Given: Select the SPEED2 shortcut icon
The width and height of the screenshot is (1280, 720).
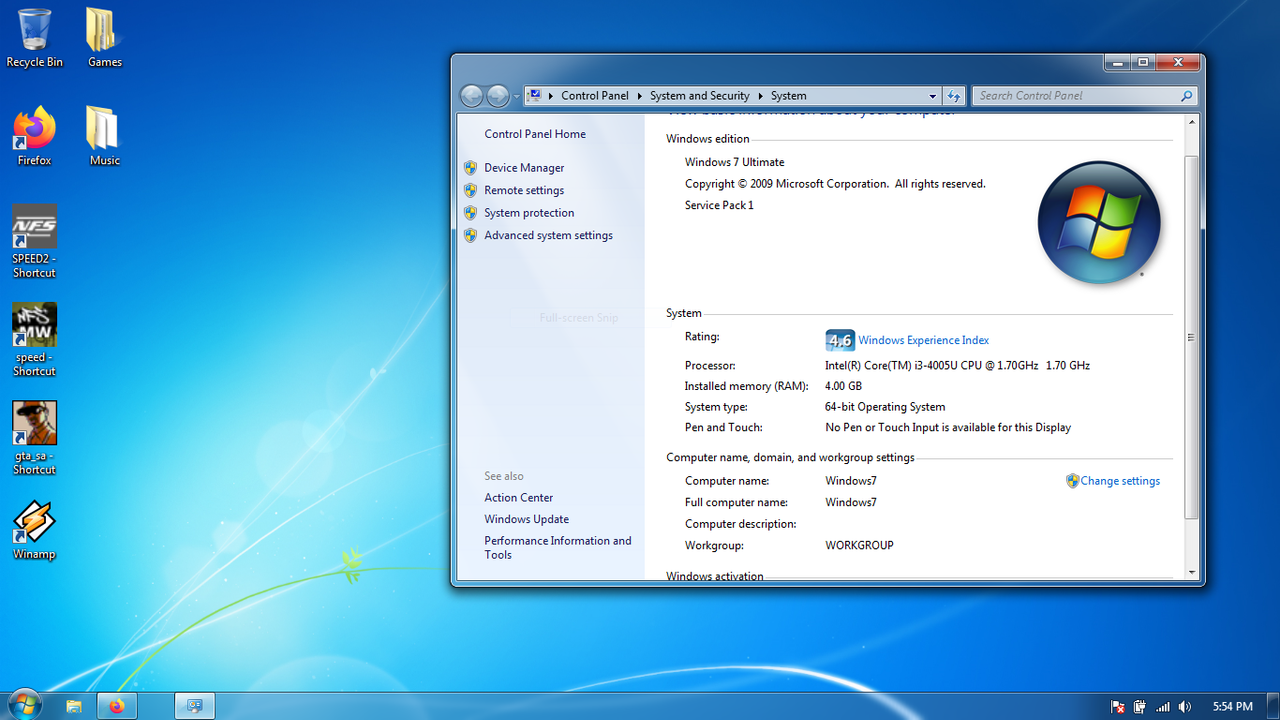Looking at the screenshot, I should point(34,241).
